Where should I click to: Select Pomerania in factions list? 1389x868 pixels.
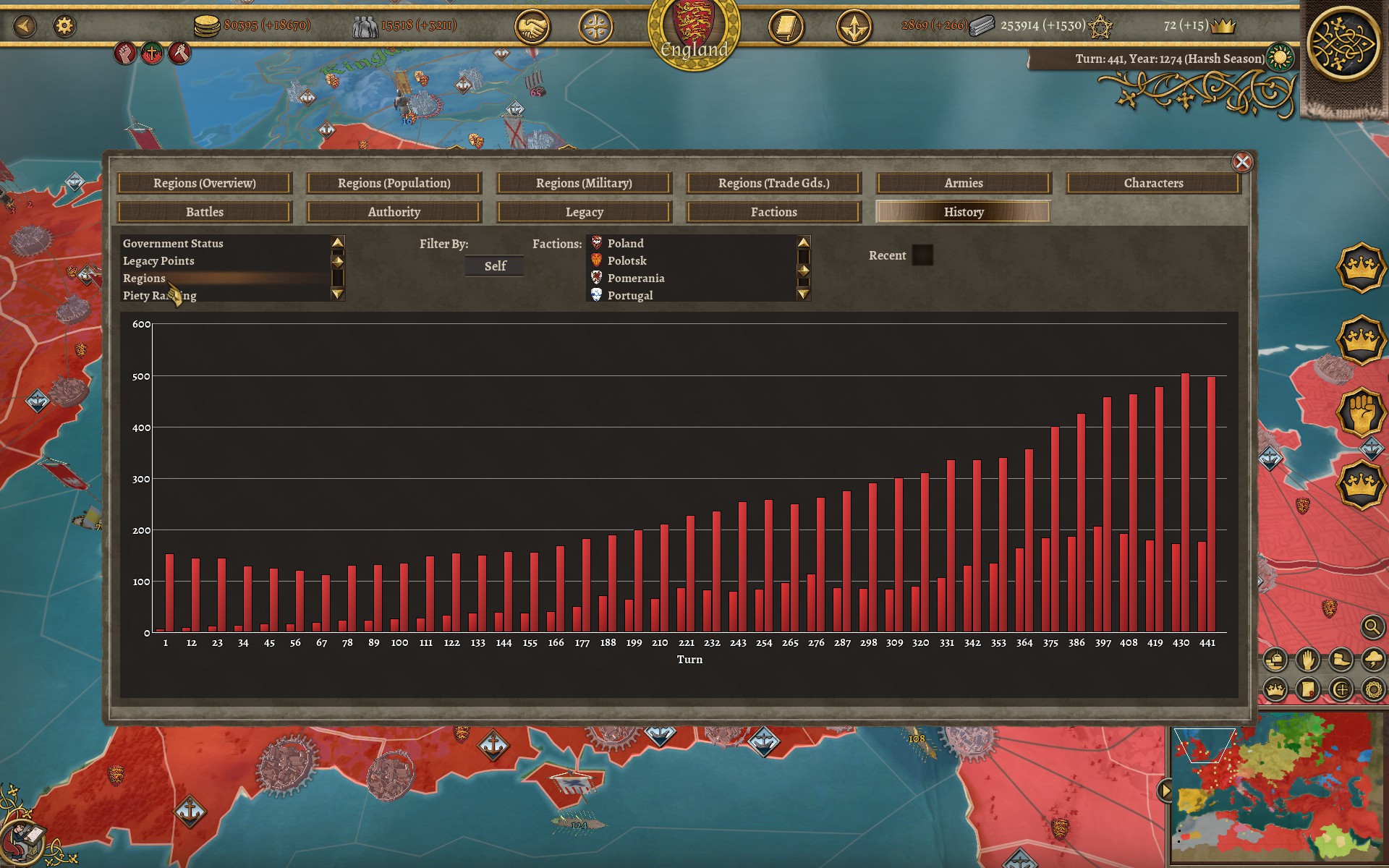691,278
